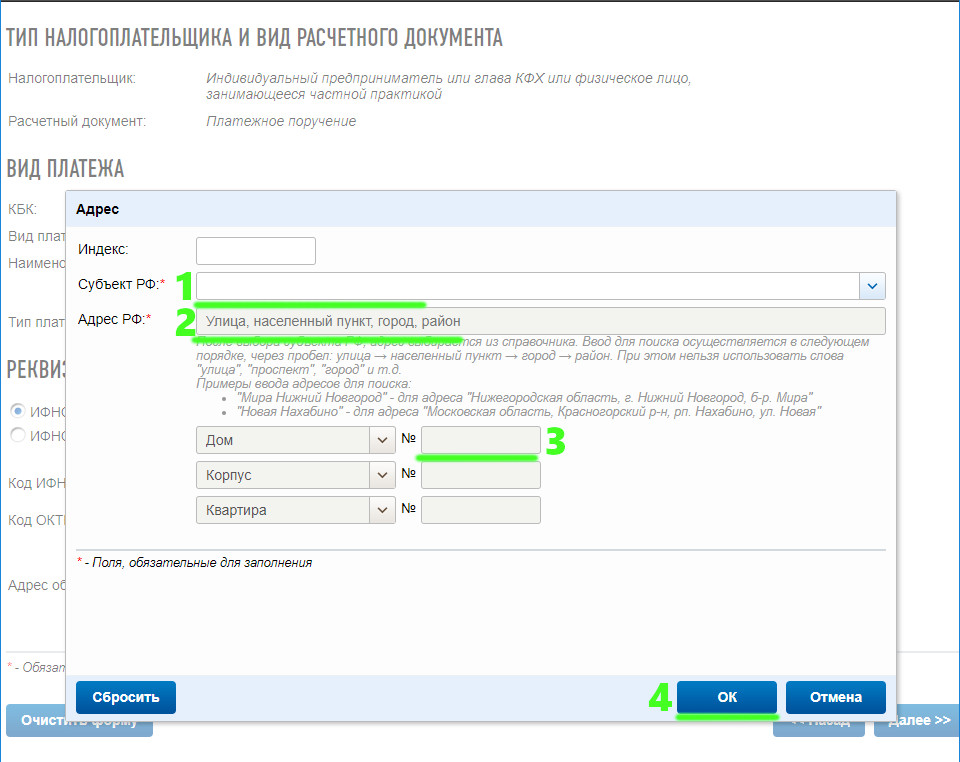Click the number field next to Дом
This screenshot has height=762, width=960.
coord(480,440)
